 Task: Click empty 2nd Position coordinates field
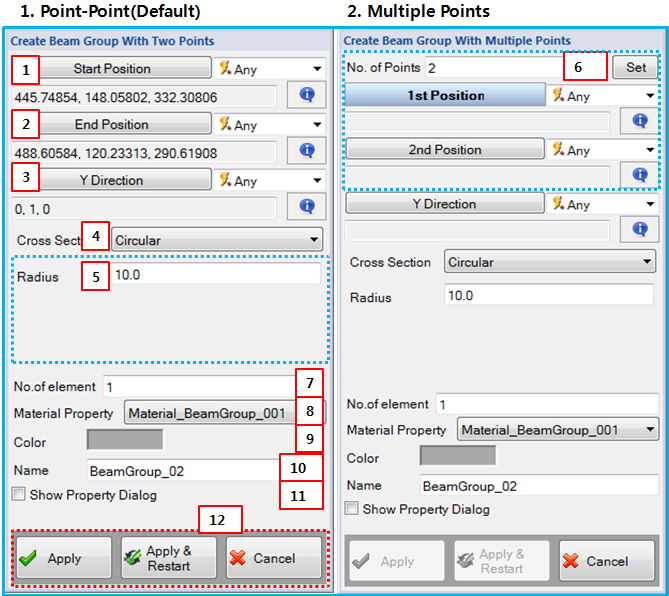[x=477, y=176]
